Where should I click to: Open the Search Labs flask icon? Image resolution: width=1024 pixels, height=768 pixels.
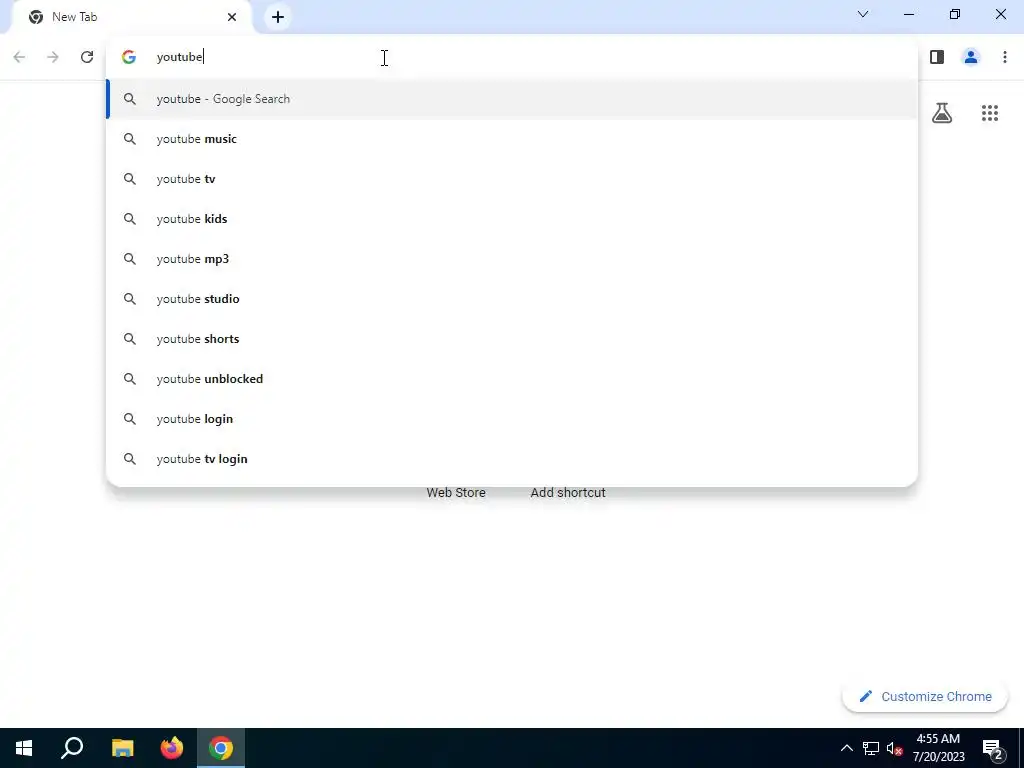941,113
